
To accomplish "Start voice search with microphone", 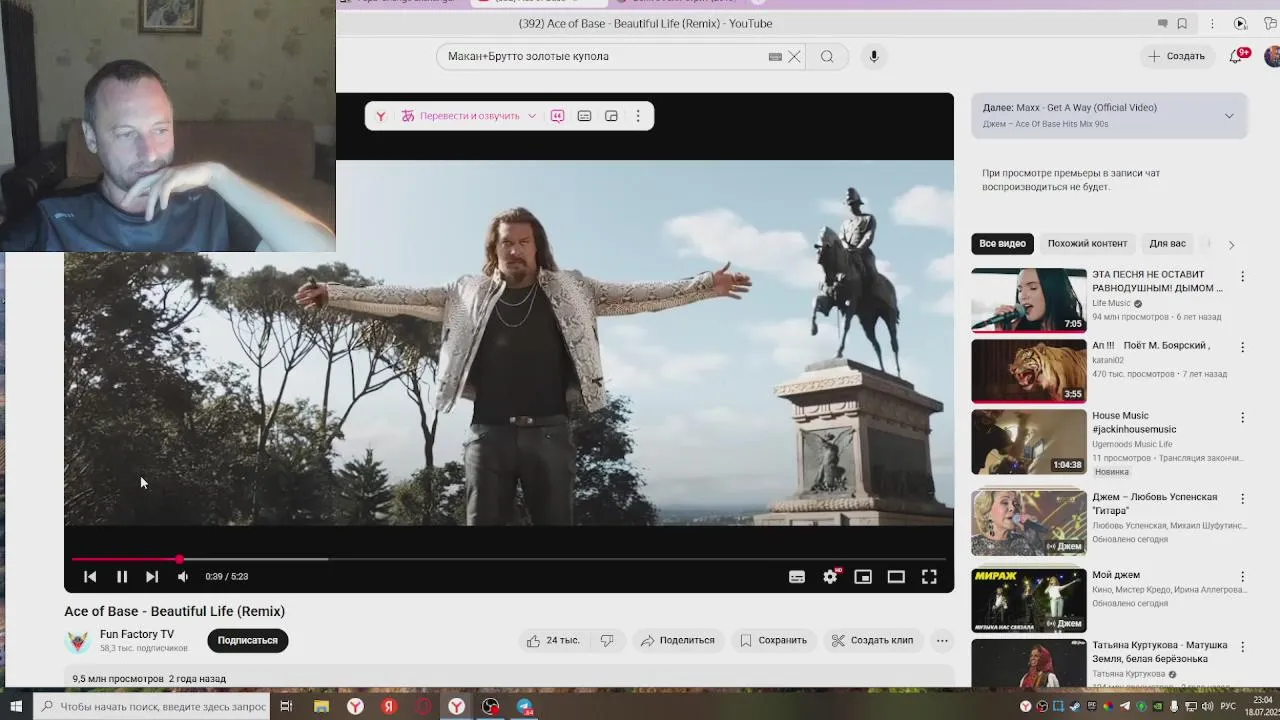I will tap(874, 57).
